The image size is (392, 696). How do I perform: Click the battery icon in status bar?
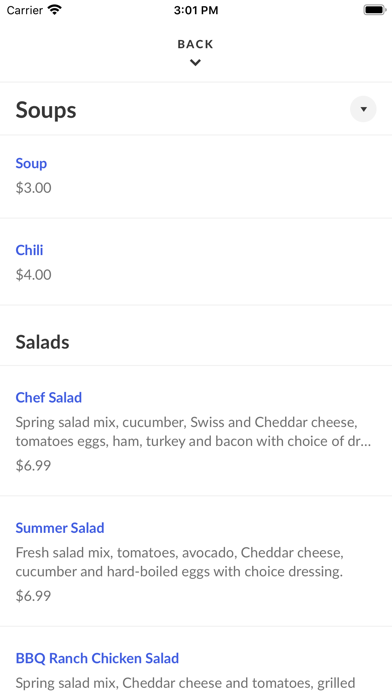tap(375, 10)
